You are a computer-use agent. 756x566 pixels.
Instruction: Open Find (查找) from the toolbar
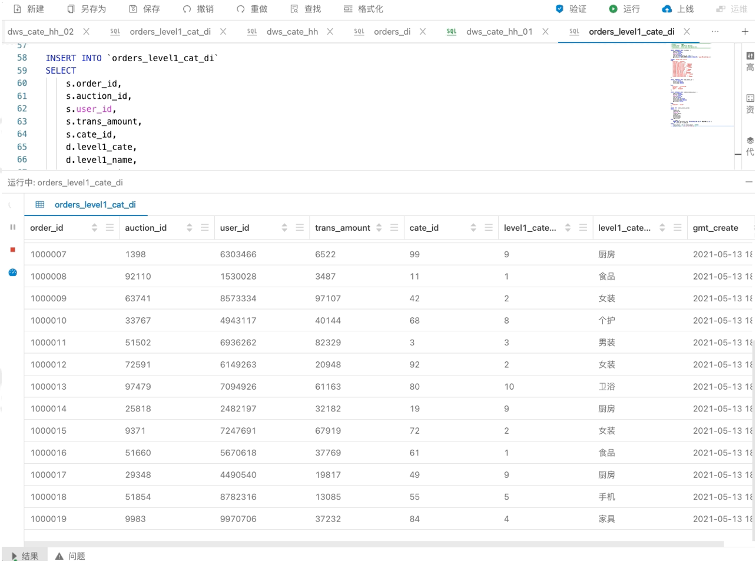306,9
